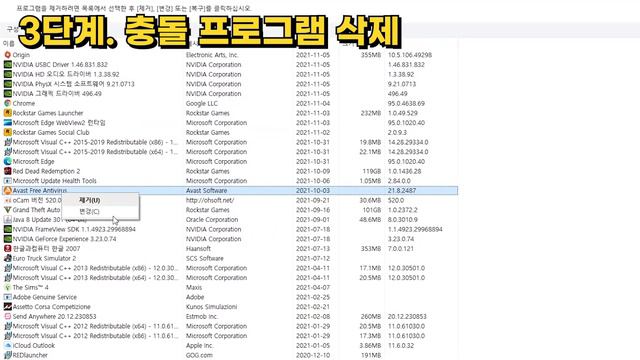Select NVIDIA GeForce Experience 3.23.0.74 entry
Viewport: 640px width, 360px height.
(x=64, y=239)
